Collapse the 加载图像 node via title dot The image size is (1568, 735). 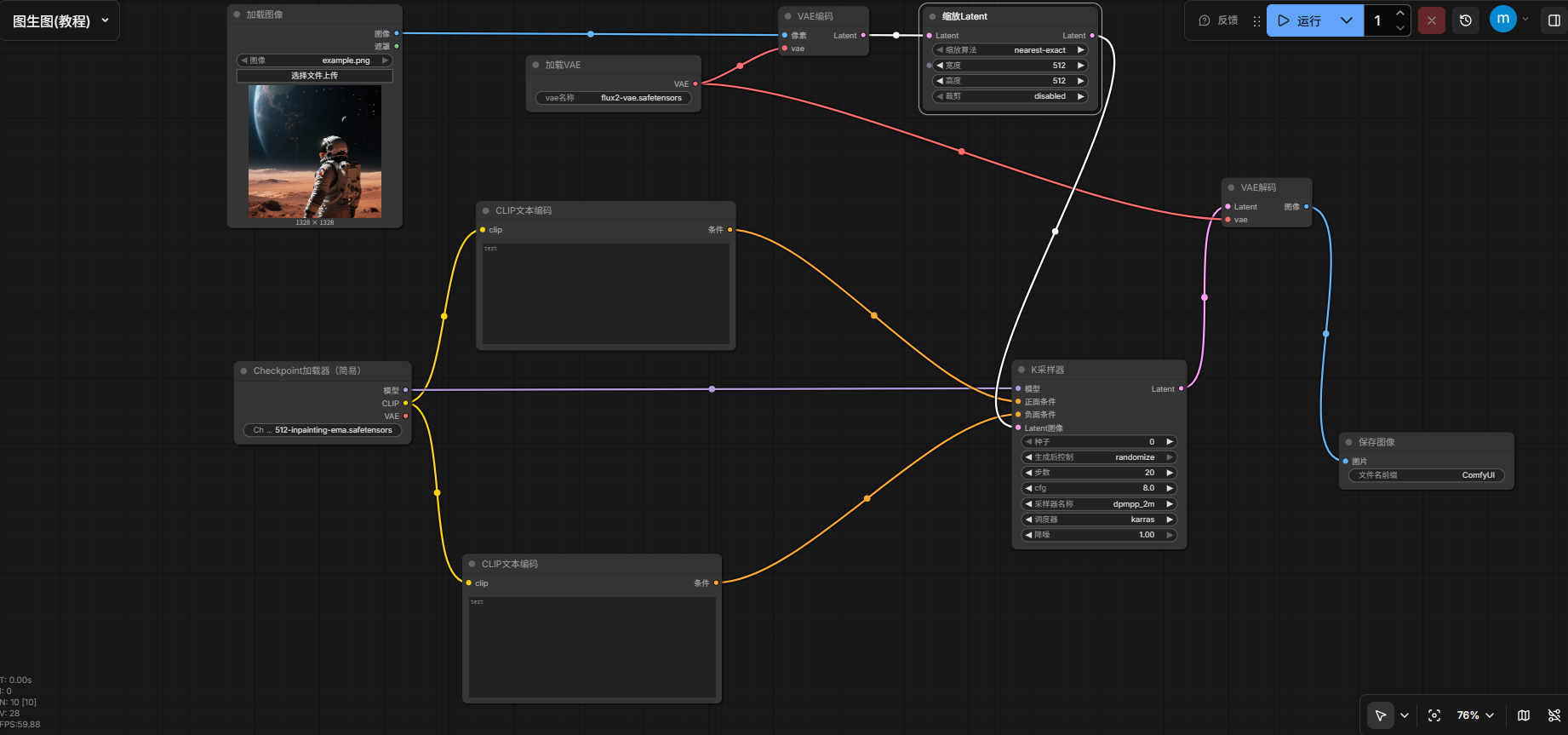237,14
